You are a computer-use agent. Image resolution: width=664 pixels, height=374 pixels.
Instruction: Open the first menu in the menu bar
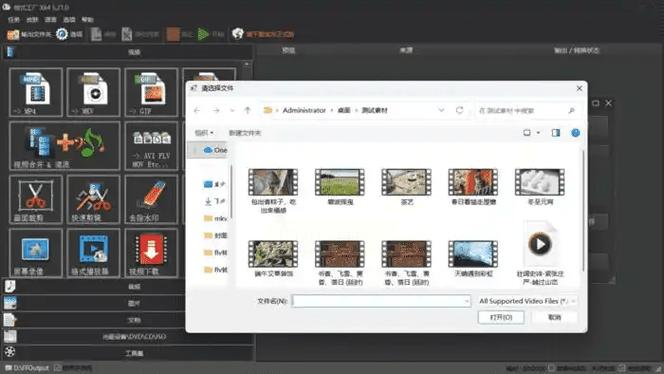point(14,19)
